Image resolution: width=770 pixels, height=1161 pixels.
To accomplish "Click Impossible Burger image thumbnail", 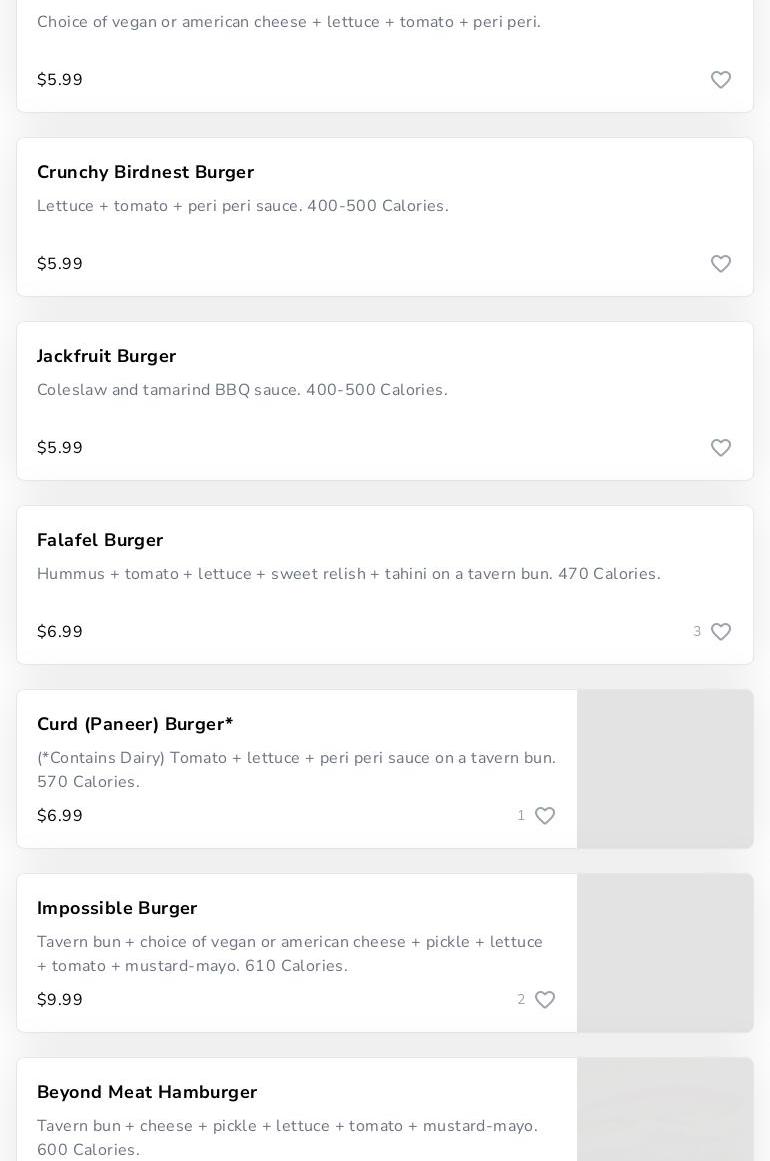I will (665, 953).
